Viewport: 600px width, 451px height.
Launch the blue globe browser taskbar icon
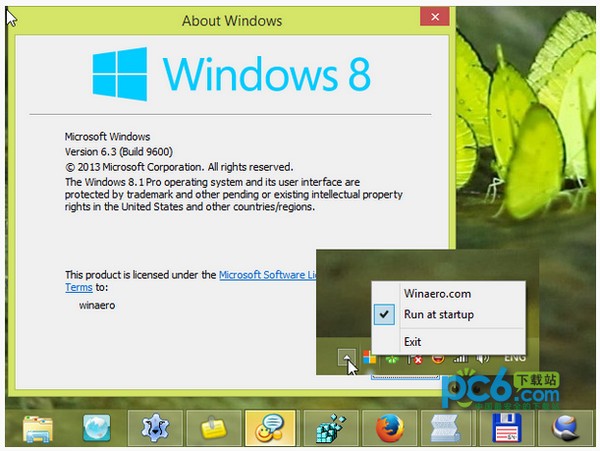click(97, 428)
